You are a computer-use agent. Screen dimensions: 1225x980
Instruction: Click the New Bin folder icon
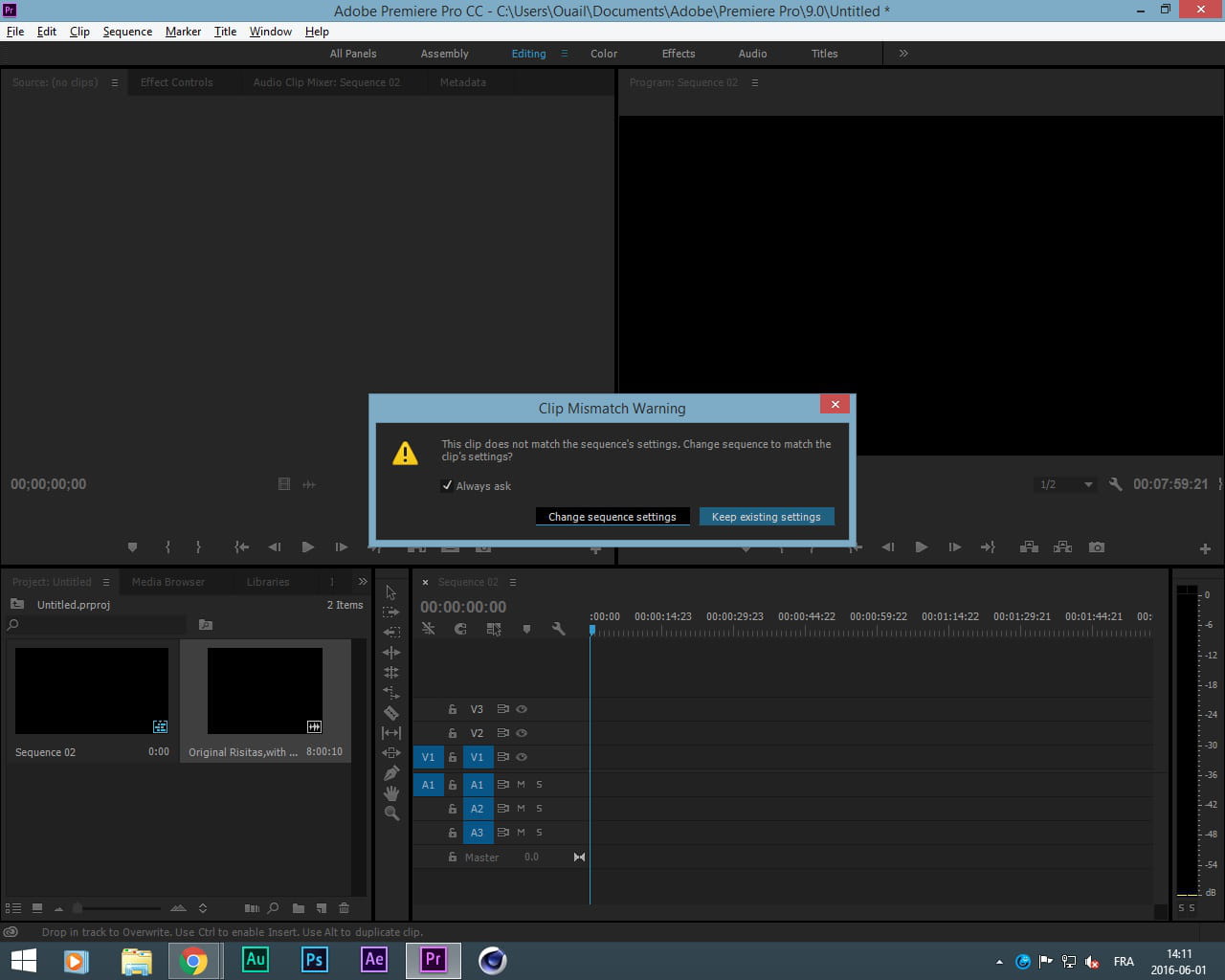tap(299, 908)
